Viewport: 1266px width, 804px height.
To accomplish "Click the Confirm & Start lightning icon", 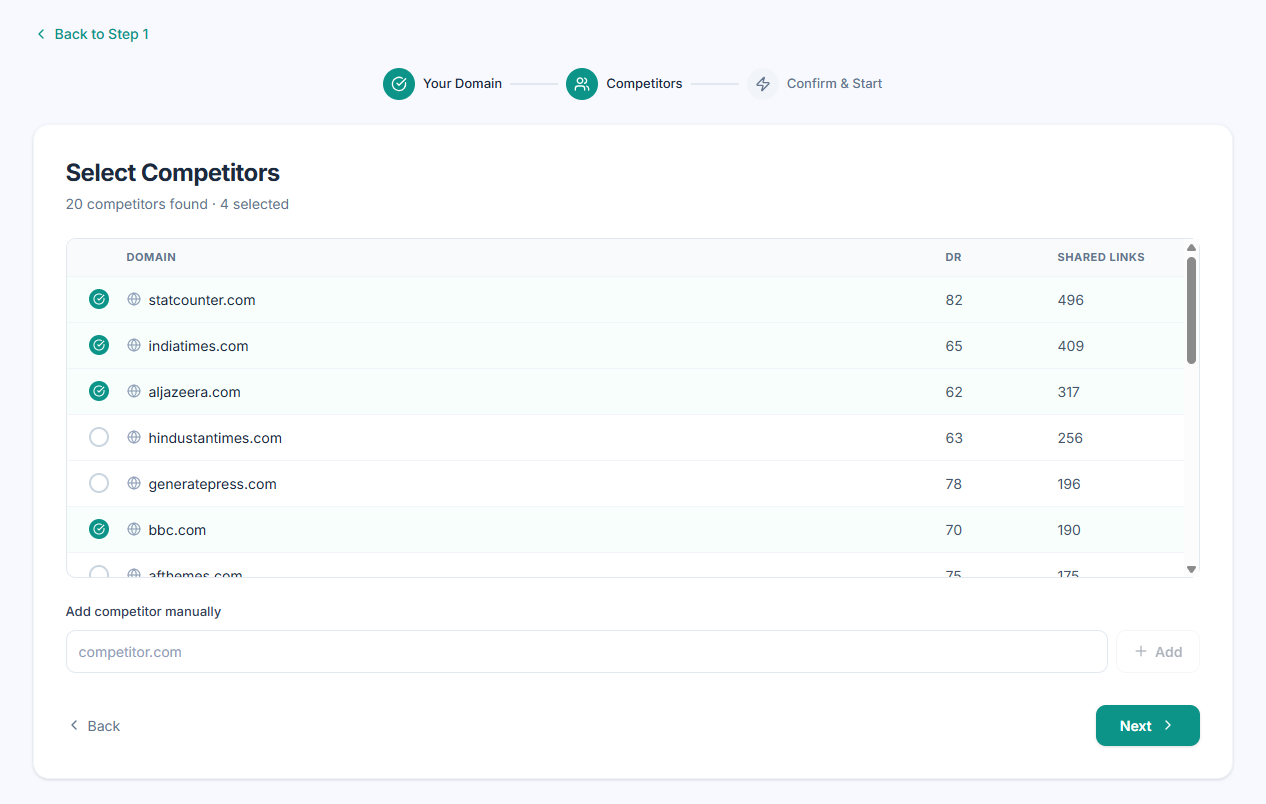I will click(x=763, y=84).
